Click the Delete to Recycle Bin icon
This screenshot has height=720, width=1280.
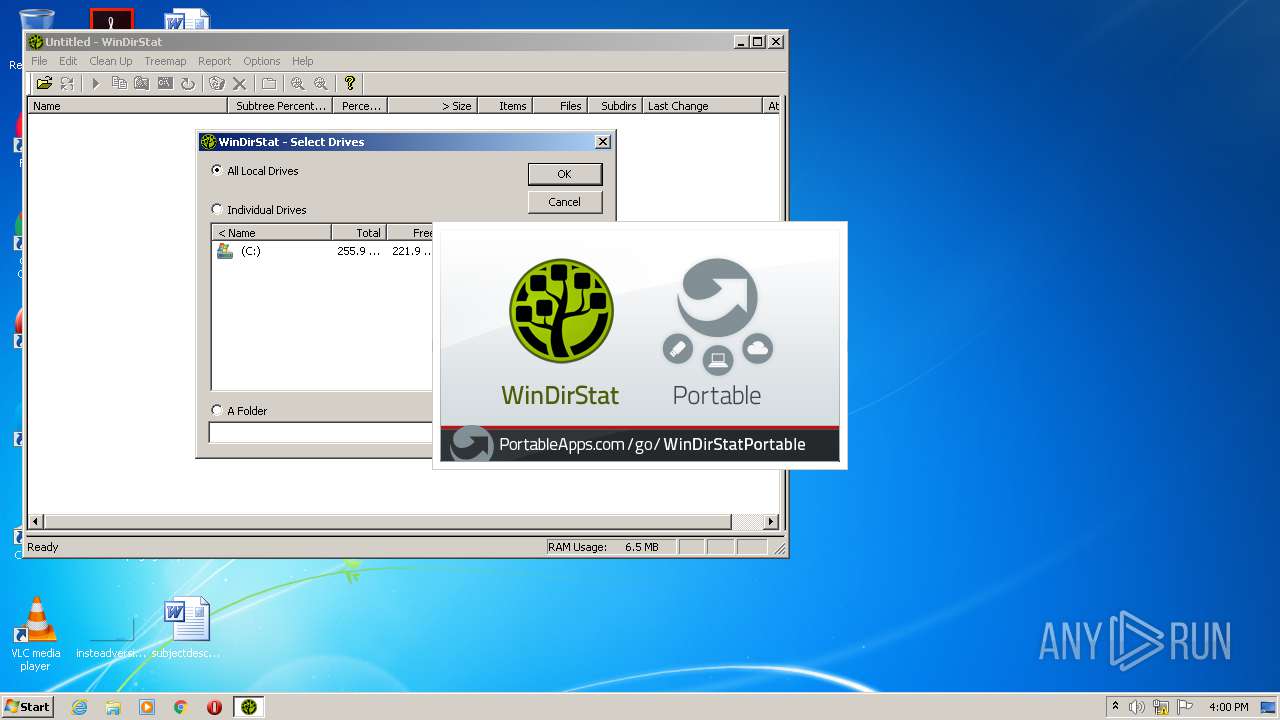pos(216,83)
